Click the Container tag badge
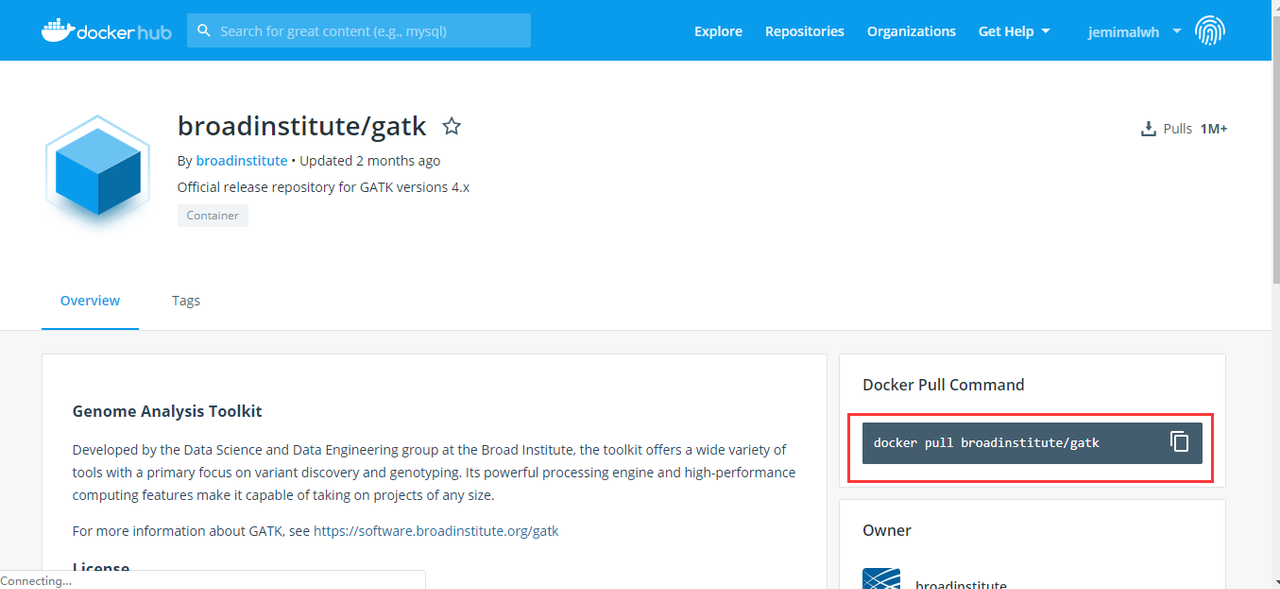Screen dimensions: 1280x589 213,215
